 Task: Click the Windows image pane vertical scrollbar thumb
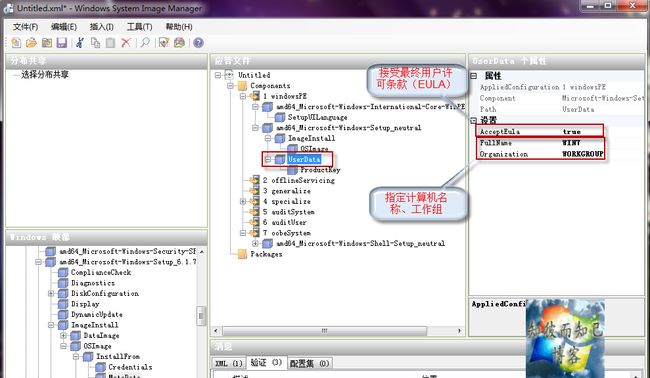click(201, 316)
